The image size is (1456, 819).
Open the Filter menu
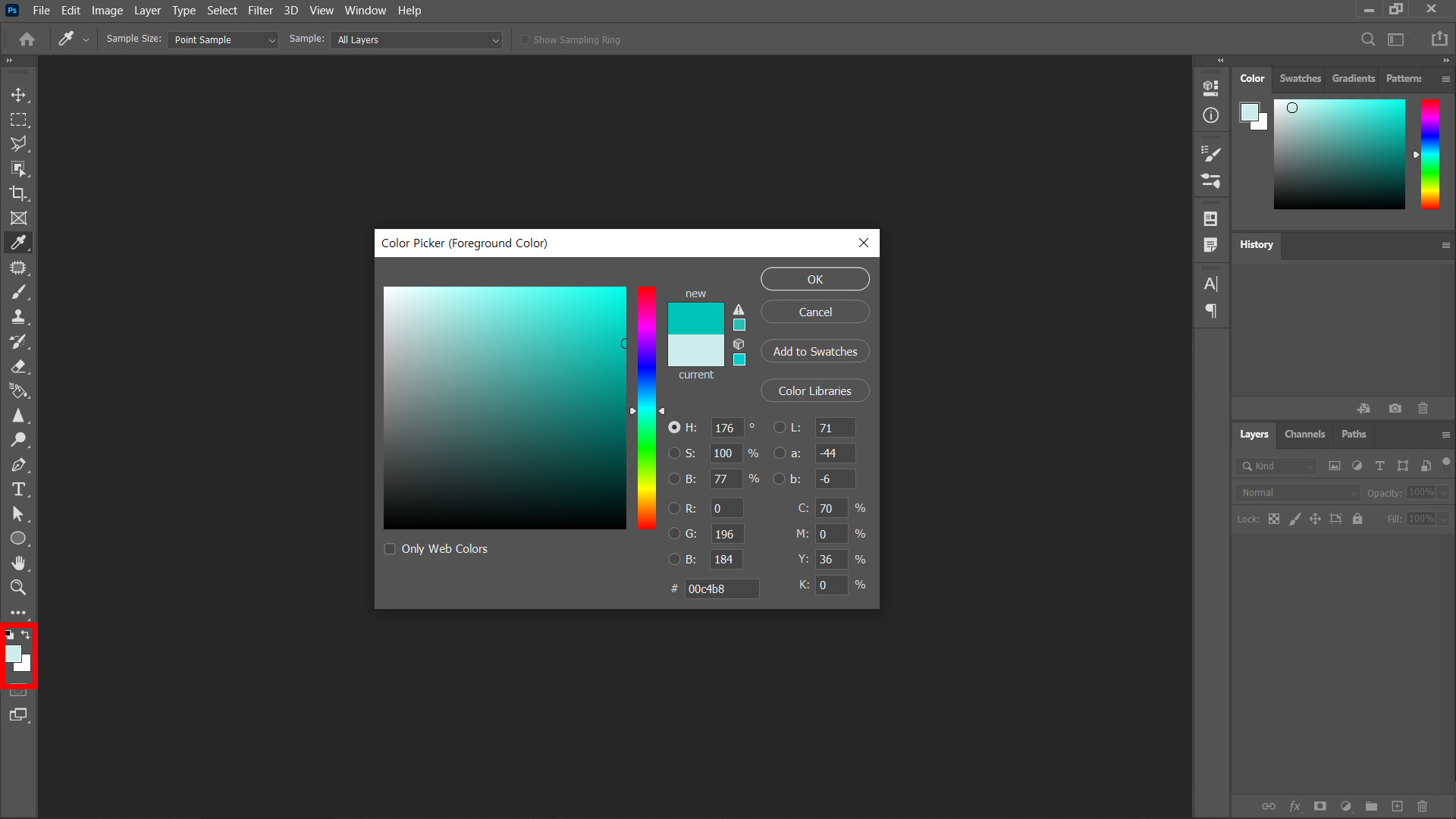coord(260,11)
